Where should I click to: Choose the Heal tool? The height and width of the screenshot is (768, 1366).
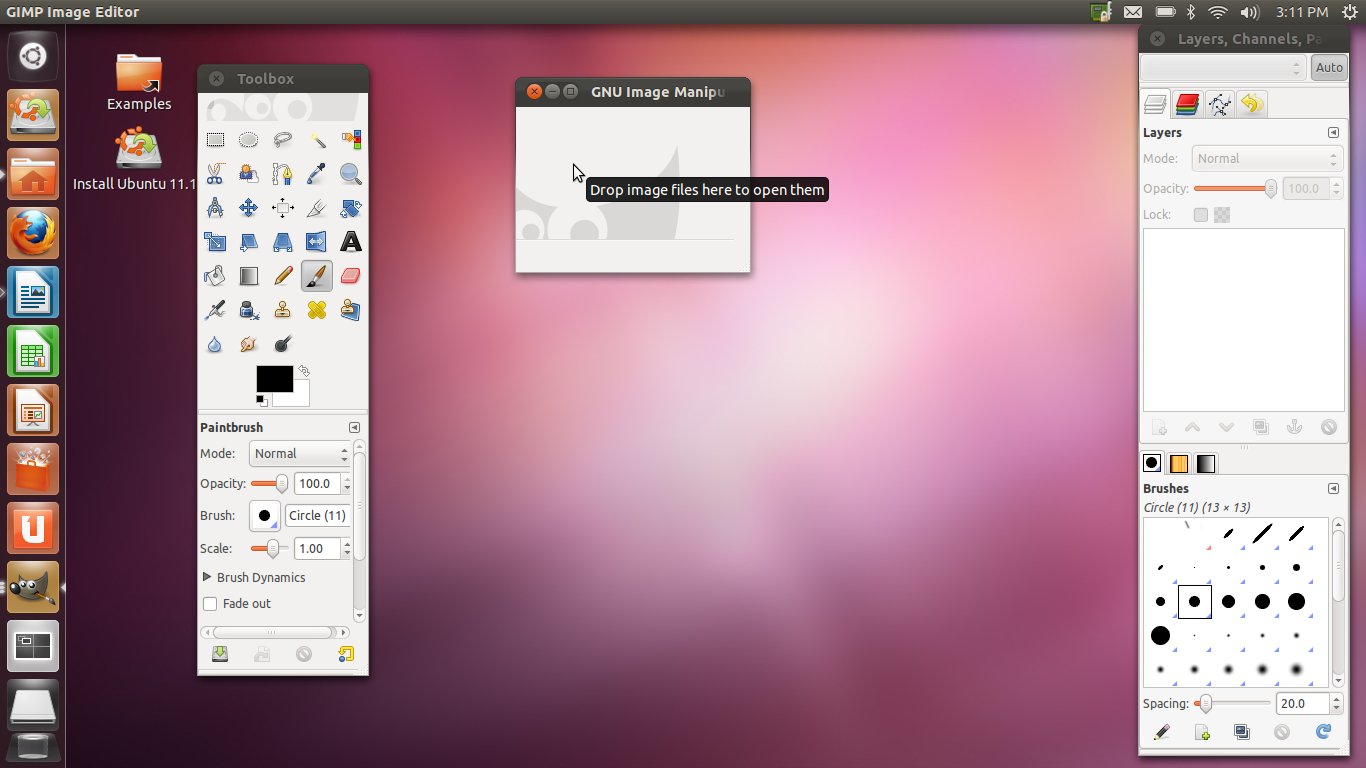click(317, 310)
